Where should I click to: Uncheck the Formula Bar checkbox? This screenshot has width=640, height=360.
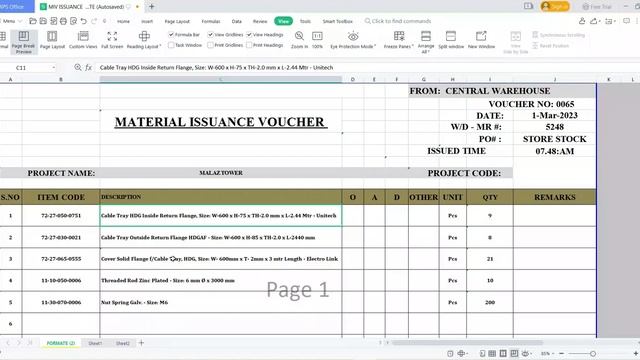(x=171, y=35)
